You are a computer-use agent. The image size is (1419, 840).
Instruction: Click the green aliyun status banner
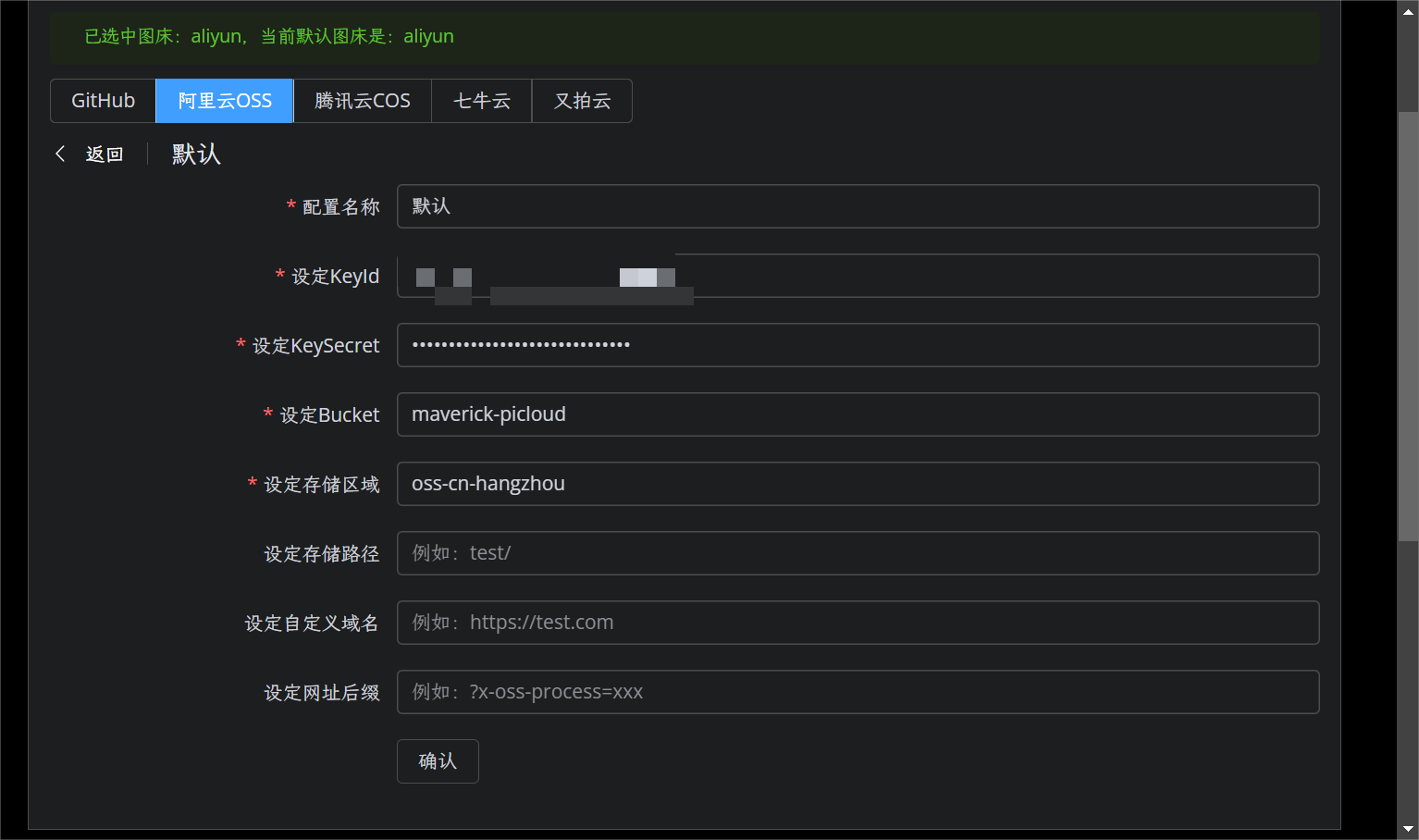click(685, 37)
